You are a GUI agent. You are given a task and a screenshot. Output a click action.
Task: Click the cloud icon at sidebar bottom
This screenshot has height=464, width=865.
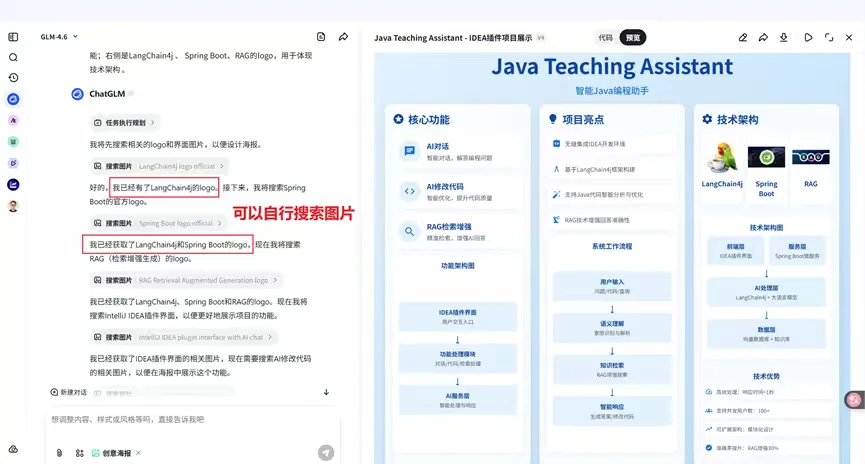pos(13,449)
